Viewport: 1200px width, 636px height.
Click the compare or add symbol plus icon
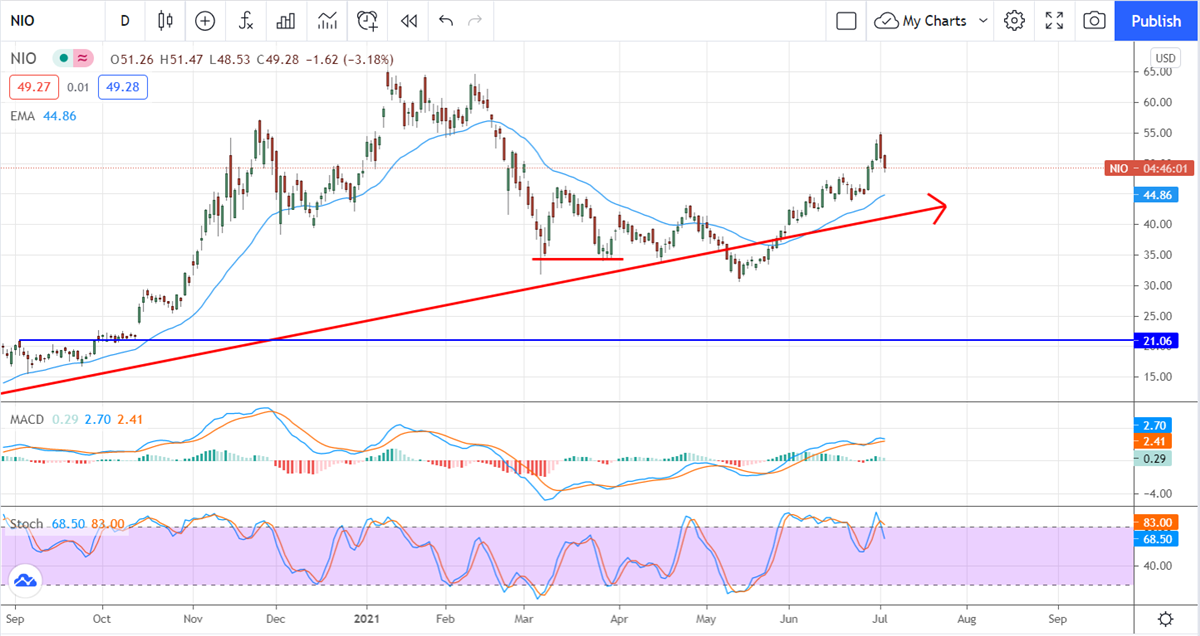point(205,20)
